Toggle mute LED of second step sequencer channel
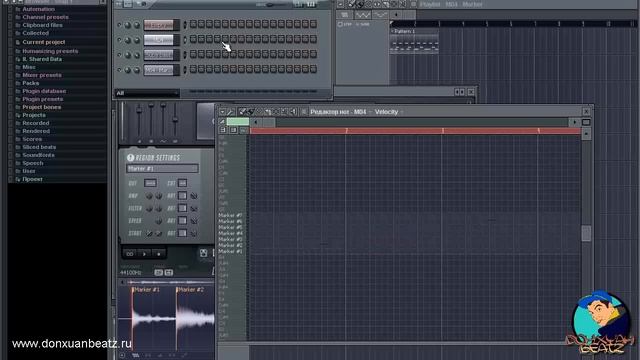This screenshot has width=640, height=360. (119, 40)
